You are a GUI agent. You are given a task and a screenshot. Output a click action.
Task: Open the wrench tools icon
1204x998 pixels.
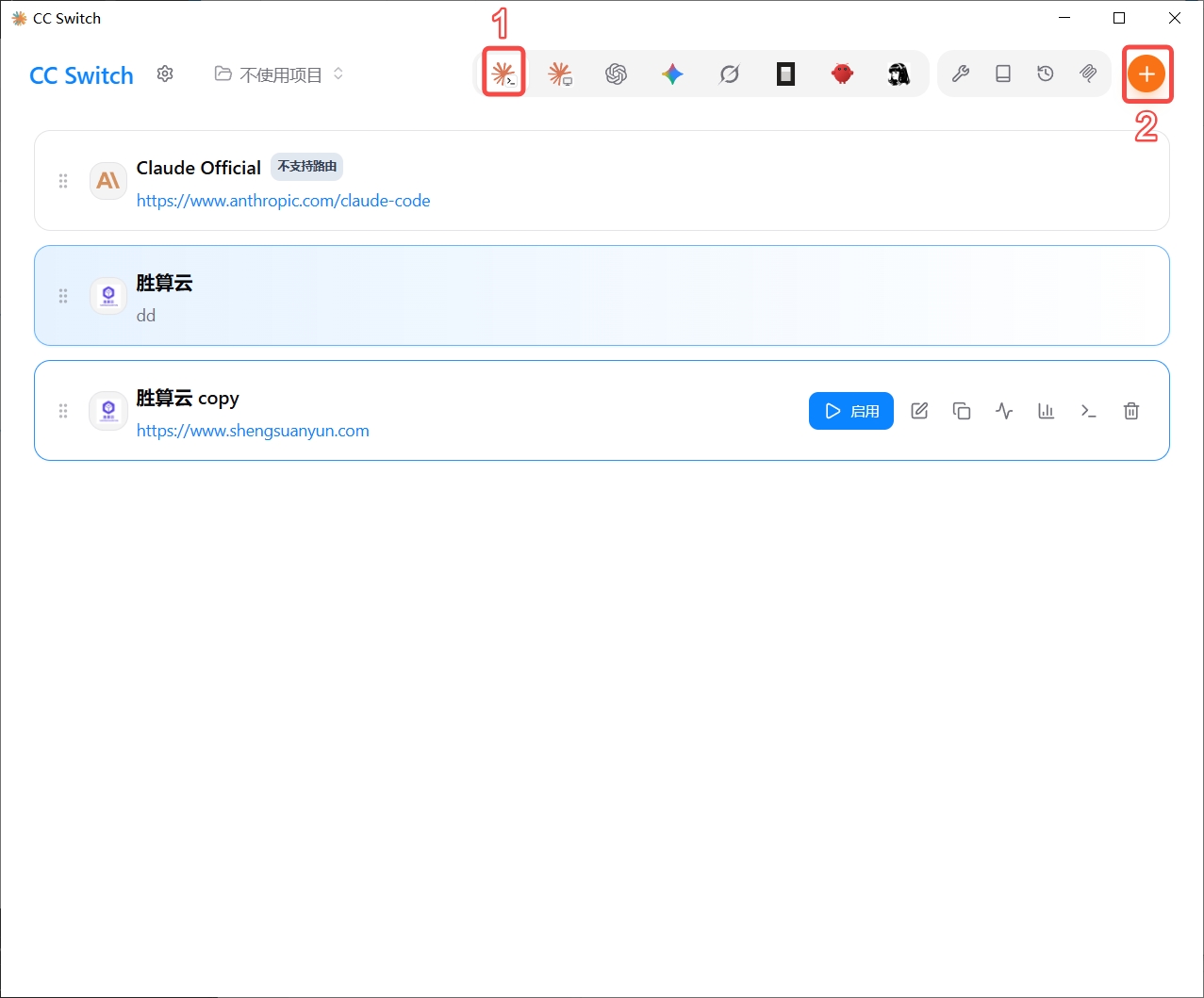point(961,74)
